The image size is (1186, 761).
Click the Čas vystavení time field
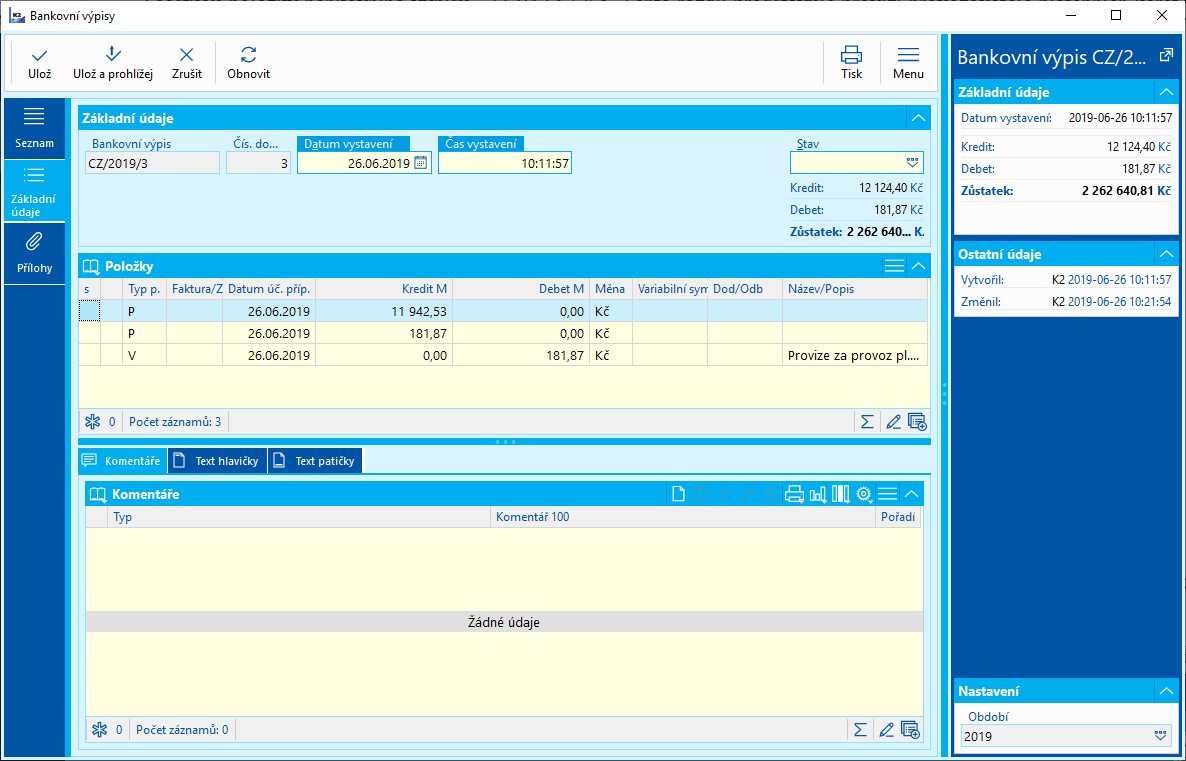pos(505,163)
